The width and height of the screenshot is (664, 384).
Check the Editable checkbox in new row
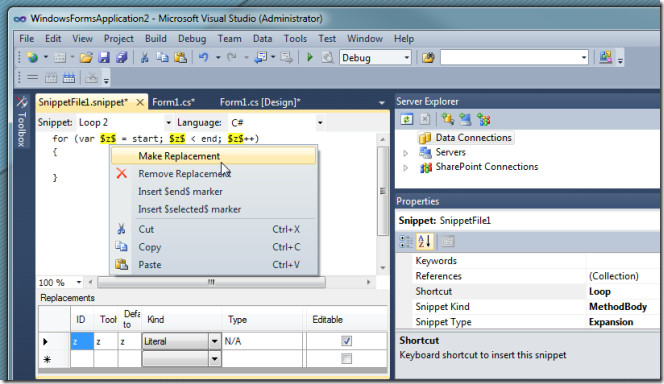coord(346,359)
